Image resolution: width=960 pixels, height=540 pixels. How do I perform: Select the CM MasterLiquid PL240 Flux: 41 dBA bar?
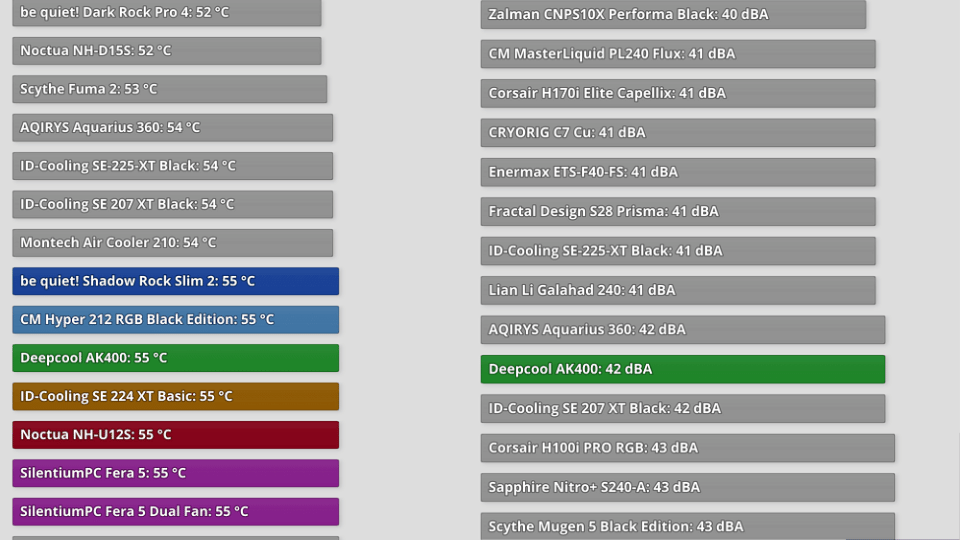678,54
